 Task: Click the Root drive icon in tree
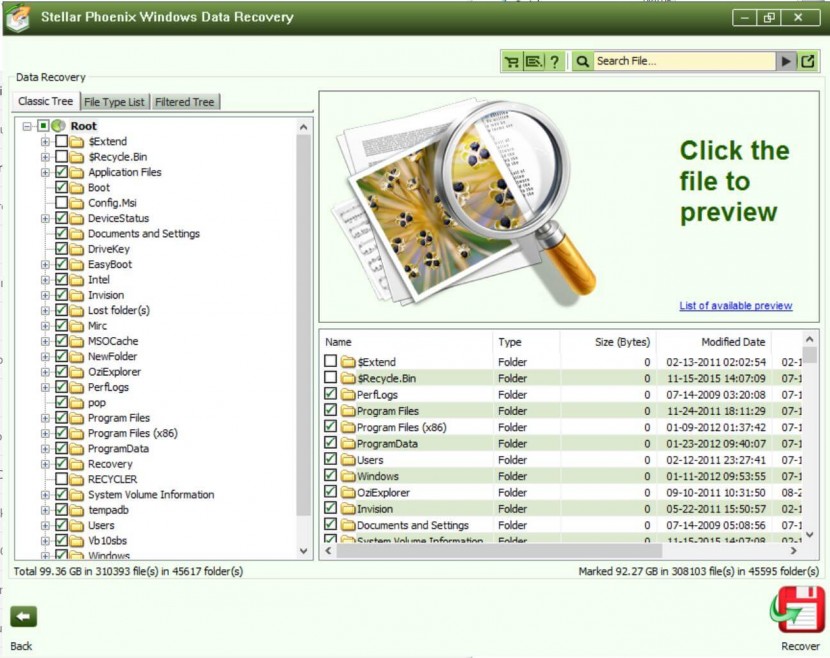click(59, 126)
